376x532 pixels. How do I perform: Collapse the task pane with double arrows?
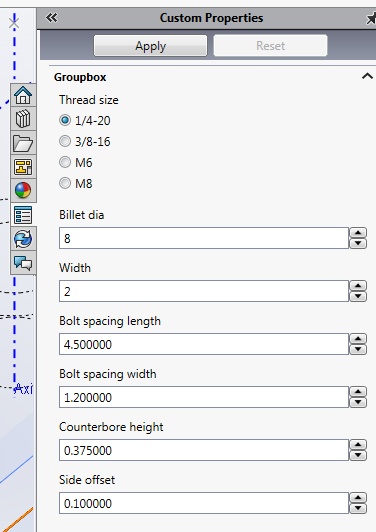pyautogui.click(x=52, y=18)
